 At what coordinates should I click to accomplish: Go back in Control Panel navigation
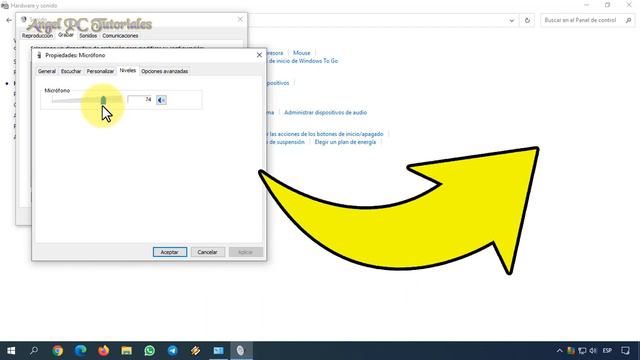pyautogui.click(x=9, y=20)
